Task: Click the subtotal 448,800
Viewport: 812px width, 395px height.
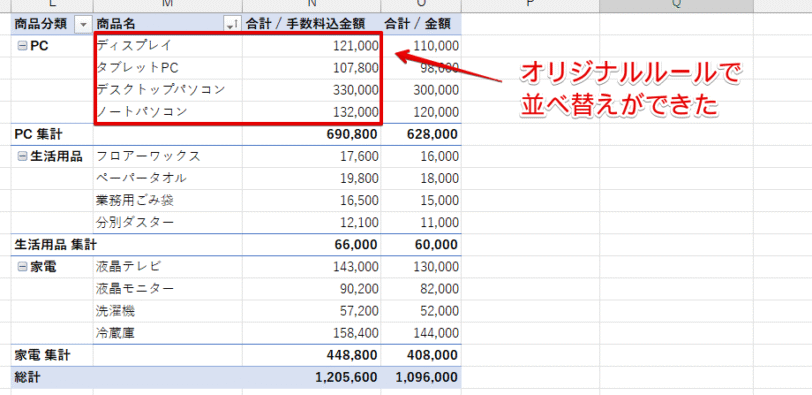Action: pos(352,356)
